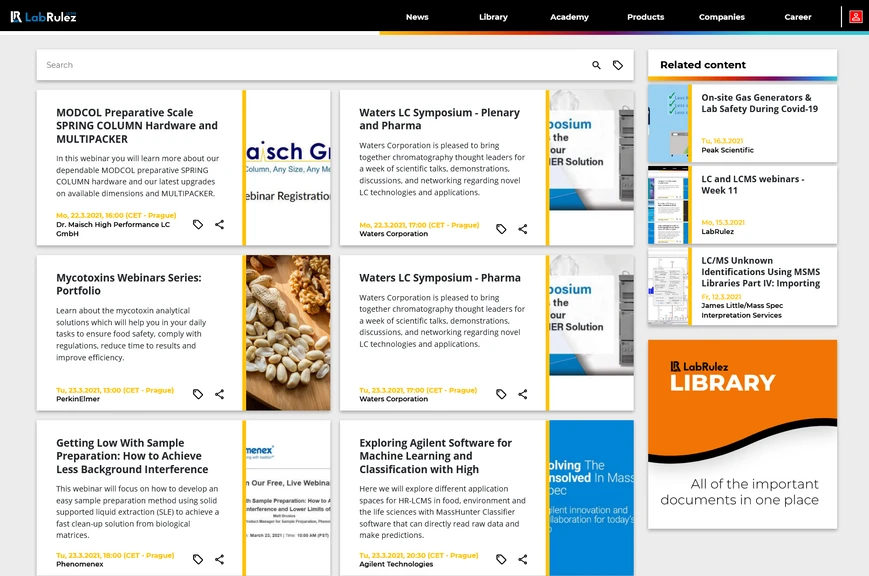Open the tag filter icon next to search

point(619,64)
